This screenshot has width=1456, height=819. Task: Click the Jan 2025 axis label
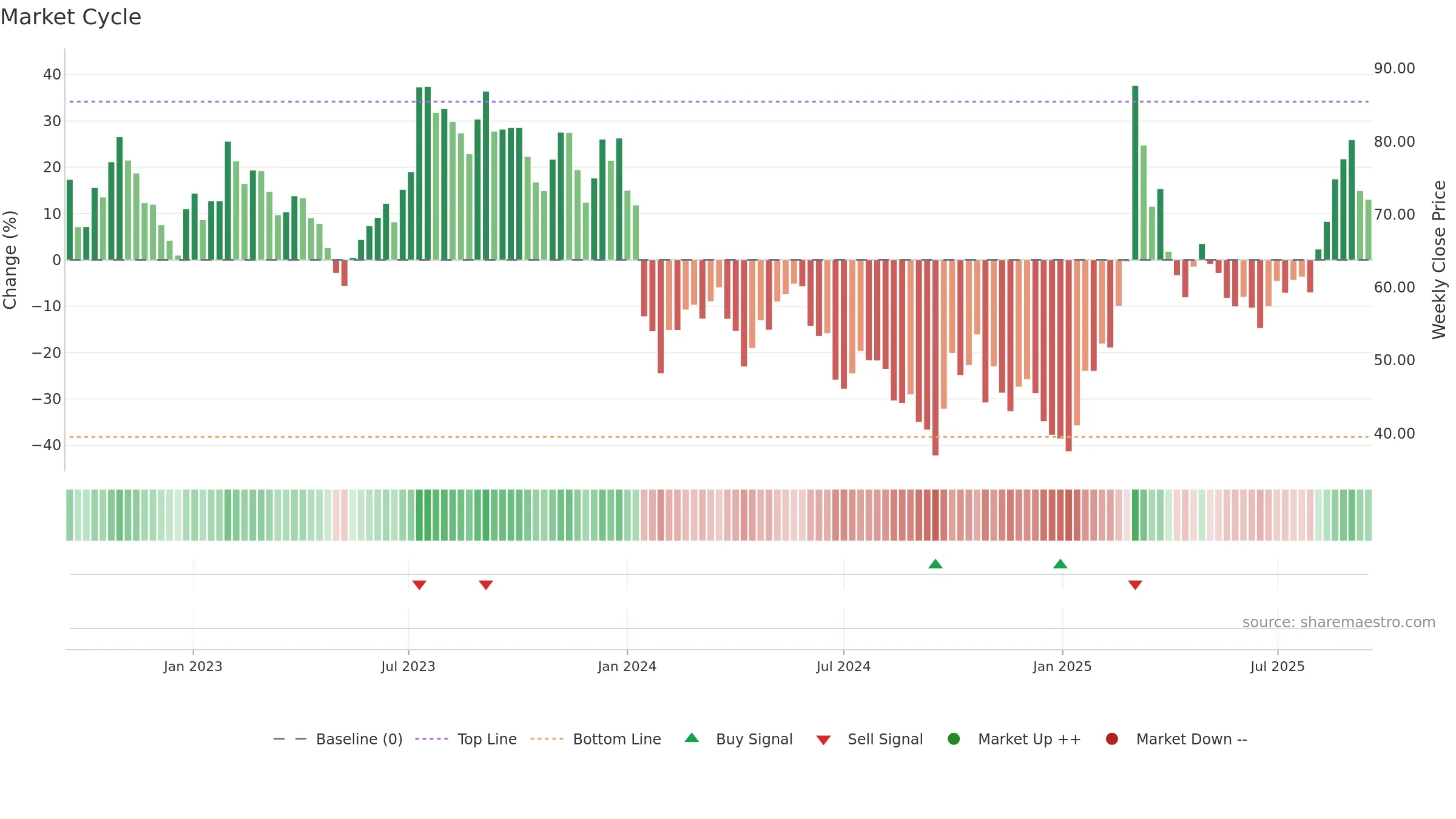point(1062,667)
